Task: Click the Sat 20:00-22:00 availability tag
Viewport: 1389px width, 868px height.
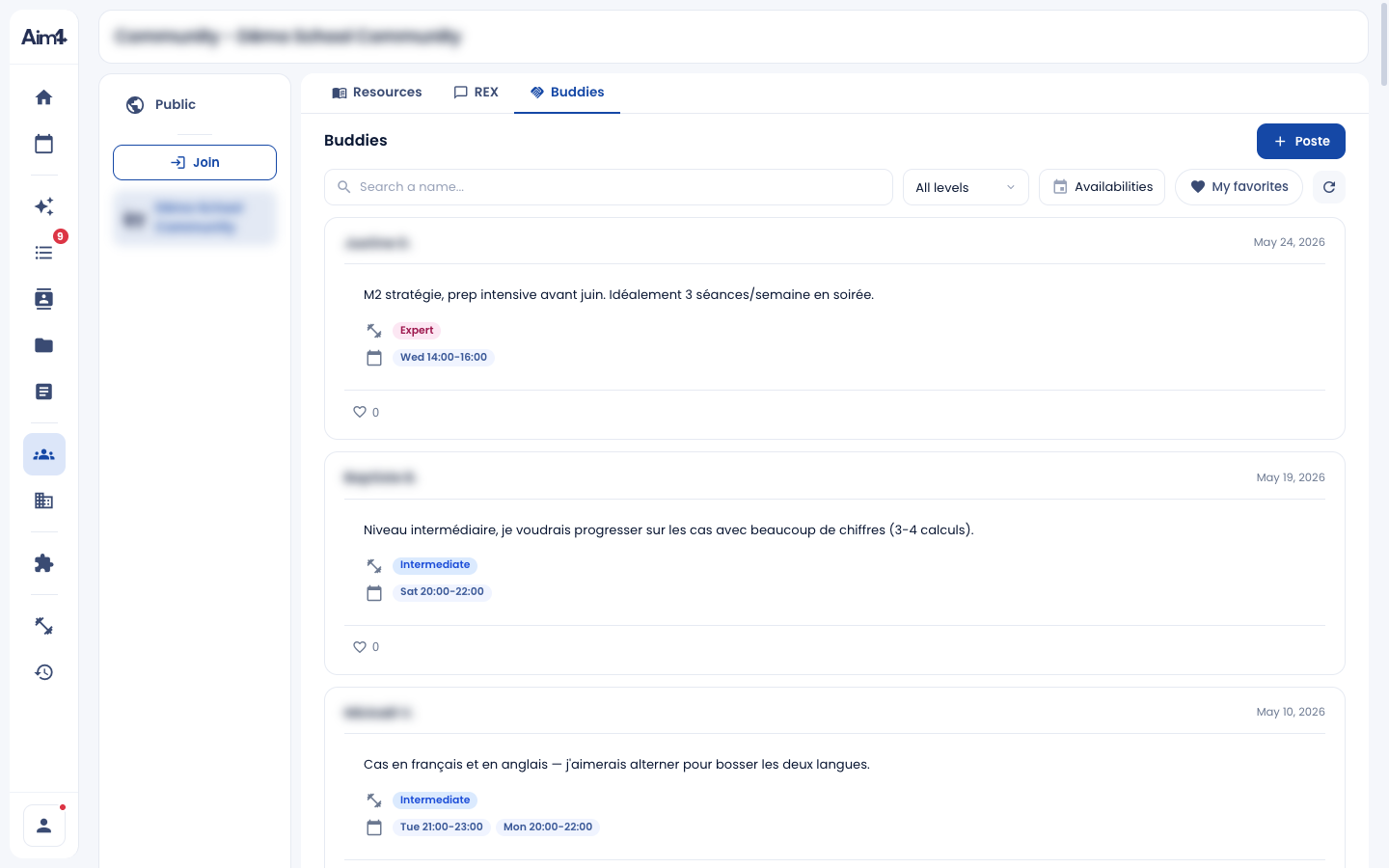Action: (x=442, y=592)
